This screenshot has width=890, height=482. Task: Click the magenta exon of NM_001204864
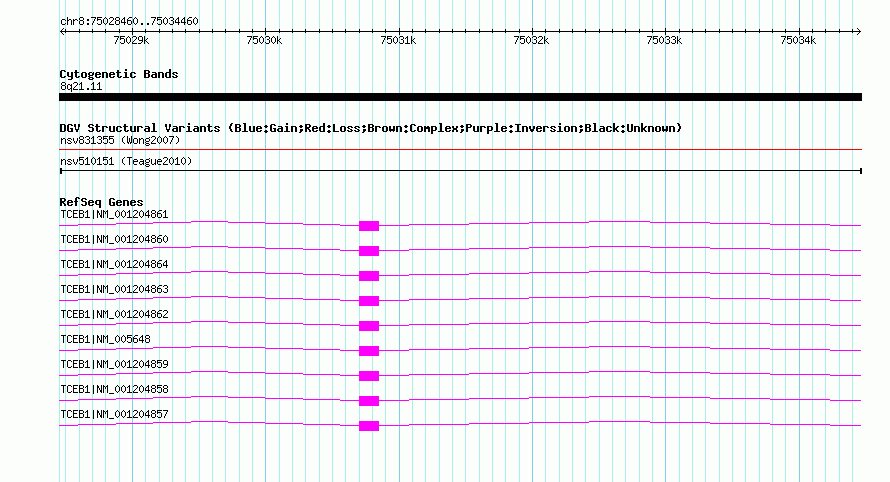pyautogui.click(x=369, y=276)
